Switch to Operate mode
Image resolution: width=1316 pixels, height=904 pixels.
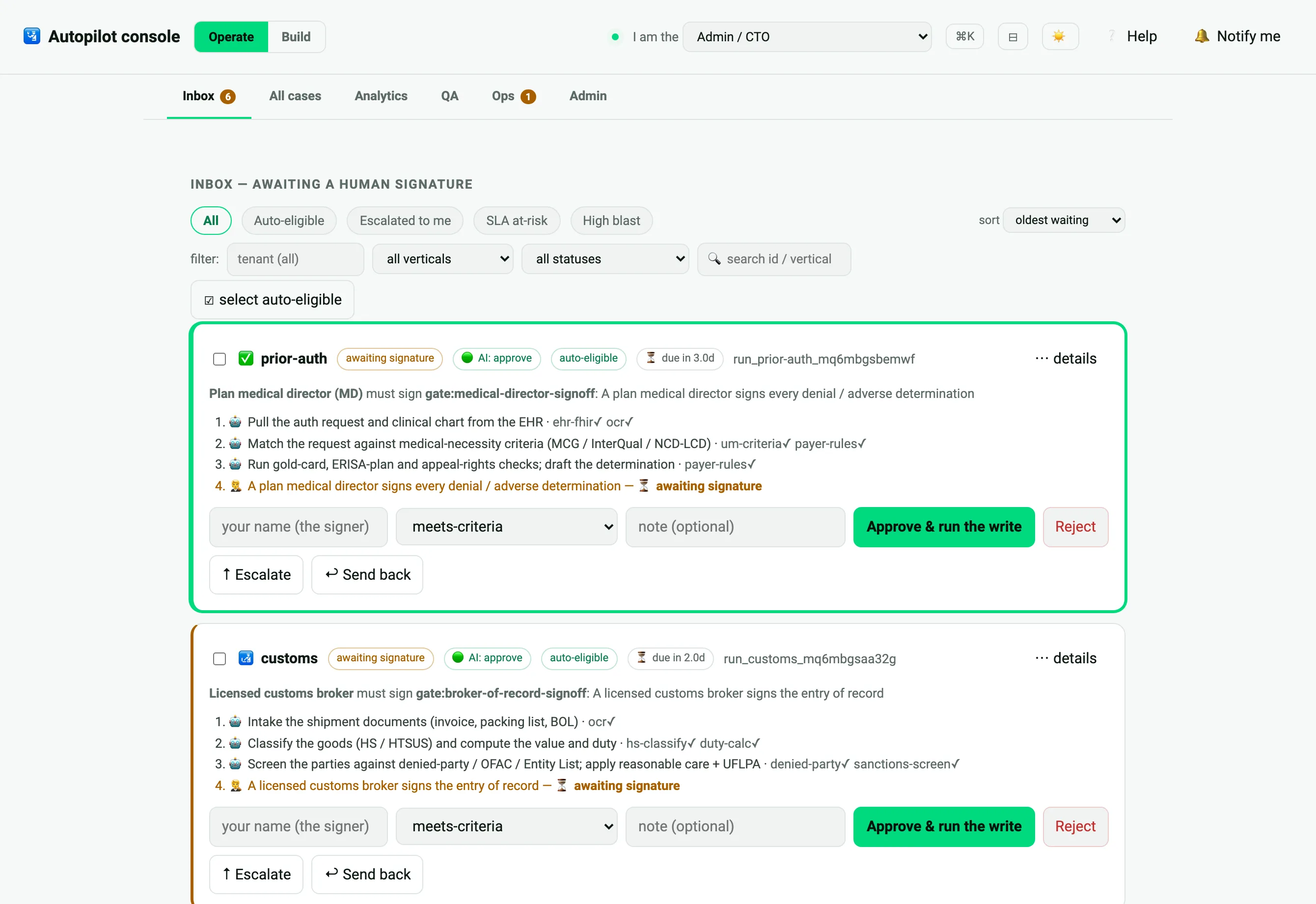[x=231, y=37]
